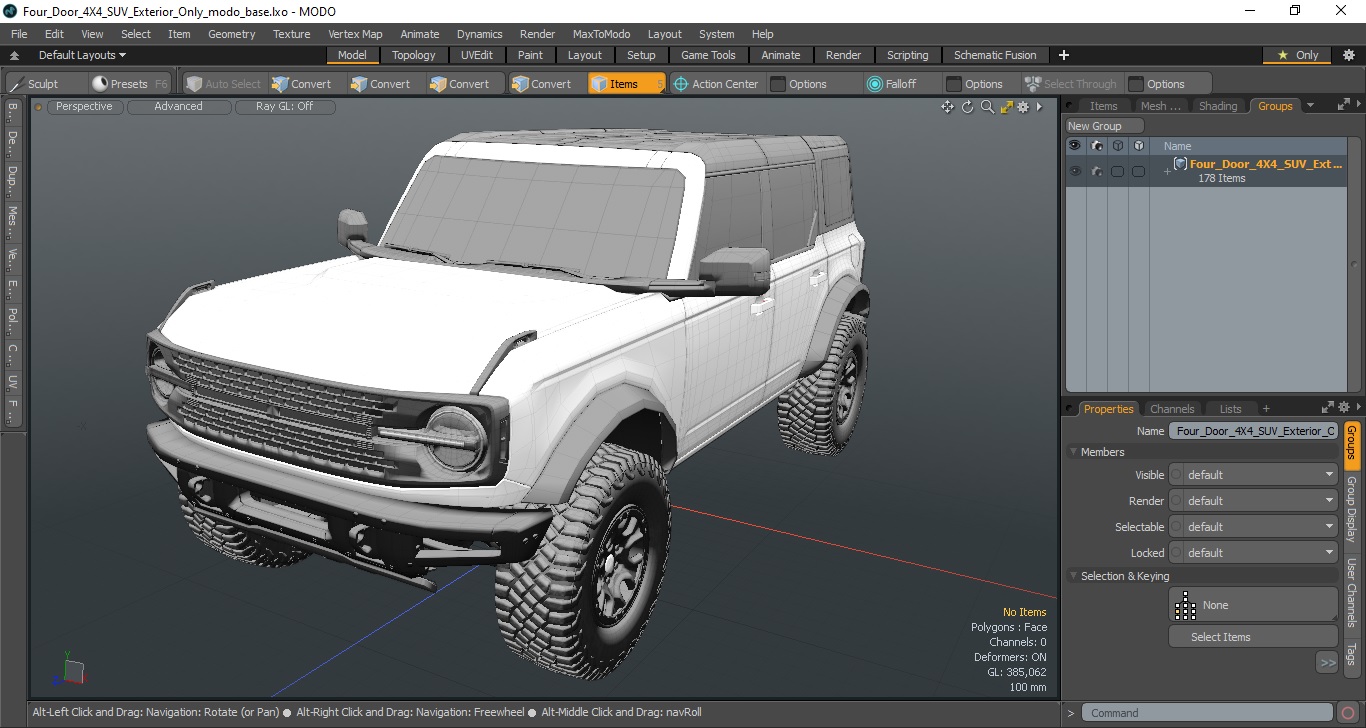
Task: Open the tab dropdown arrow beside Groups
Action: coord(1310,105)
